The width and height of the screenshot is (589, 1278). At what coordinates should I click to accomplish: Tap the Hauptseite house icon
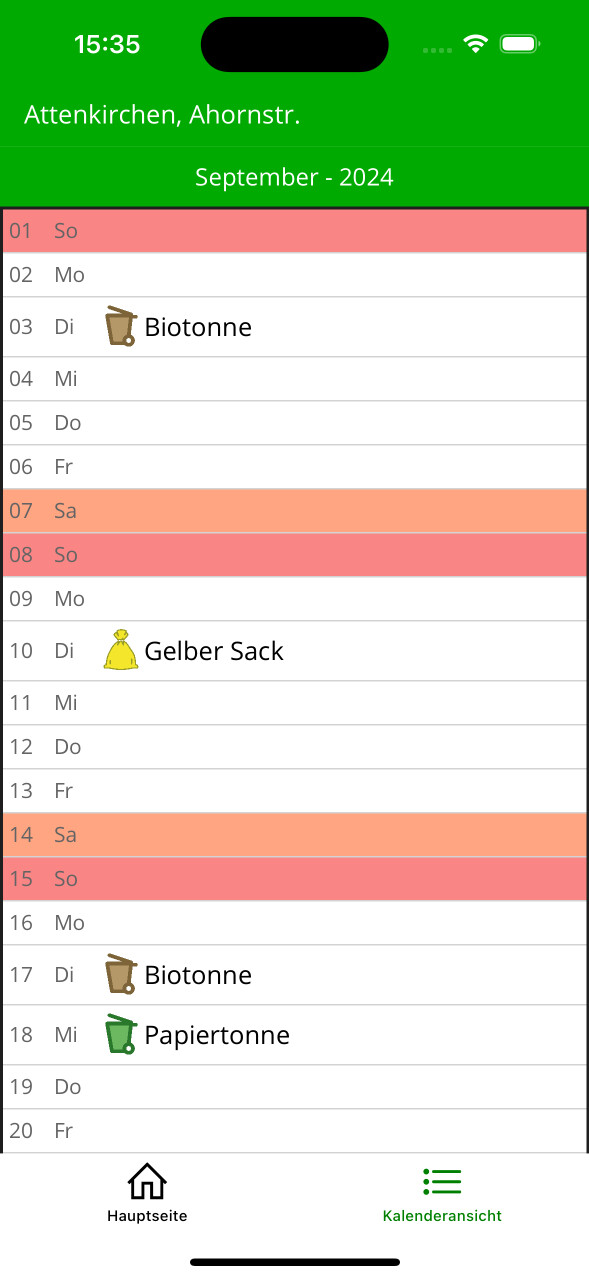147,1182
